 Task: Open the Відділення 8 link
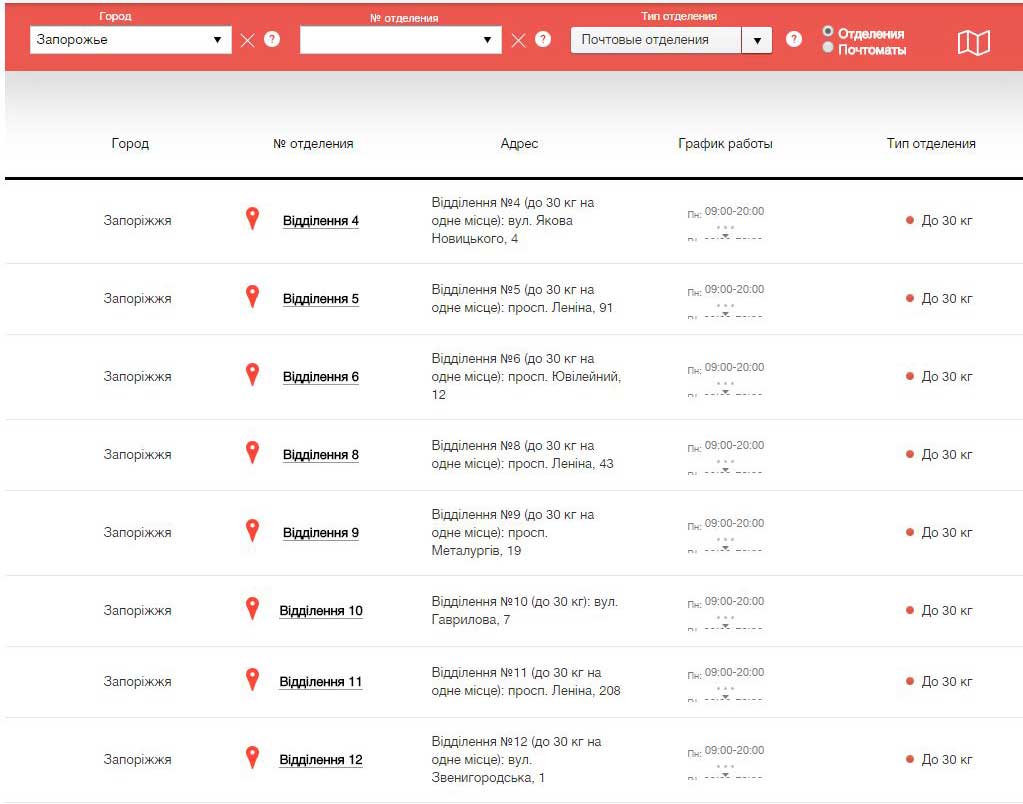tap(320, 455)
